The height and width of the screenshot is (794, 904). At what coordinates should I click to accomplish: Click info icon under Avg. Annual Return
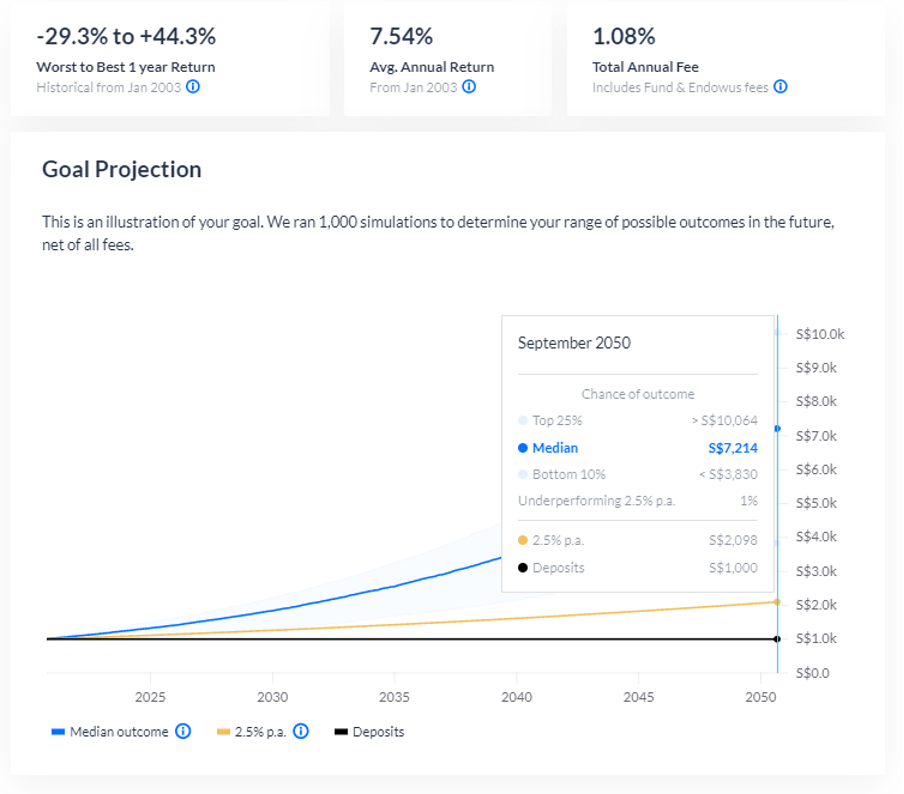pyautogui.click(x=469, y=87)
